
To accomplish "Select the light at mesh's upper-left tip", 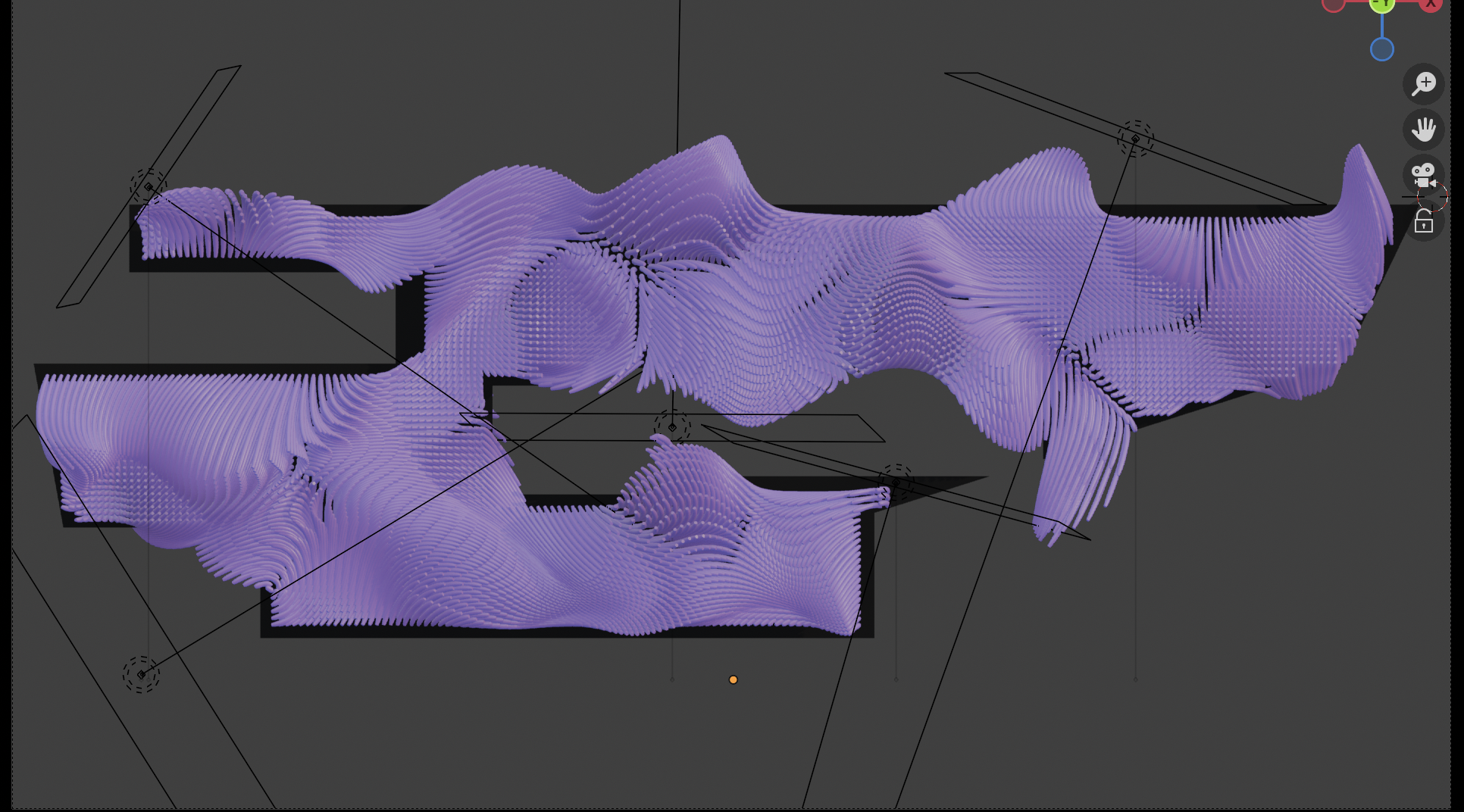I will coord(149,187).
